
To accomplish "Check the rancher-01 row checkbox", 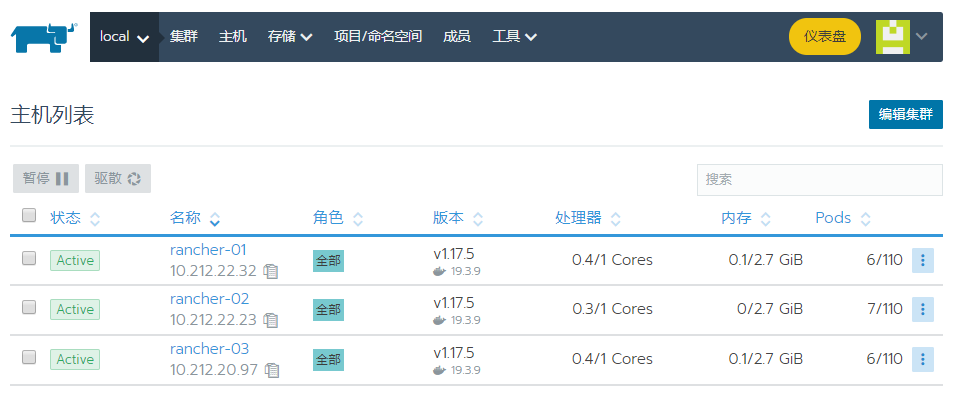I will pos(29,258).
